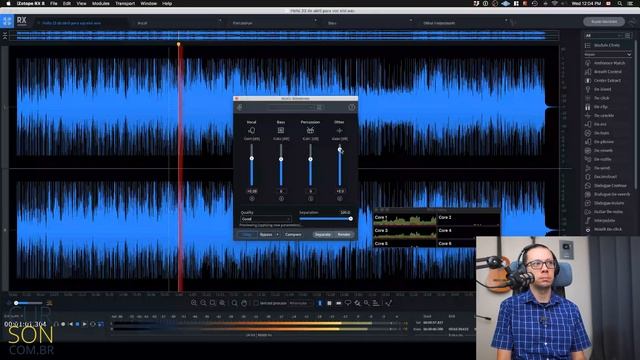Click the Vocal channel icon in Music Rebalance

(251, 131)
